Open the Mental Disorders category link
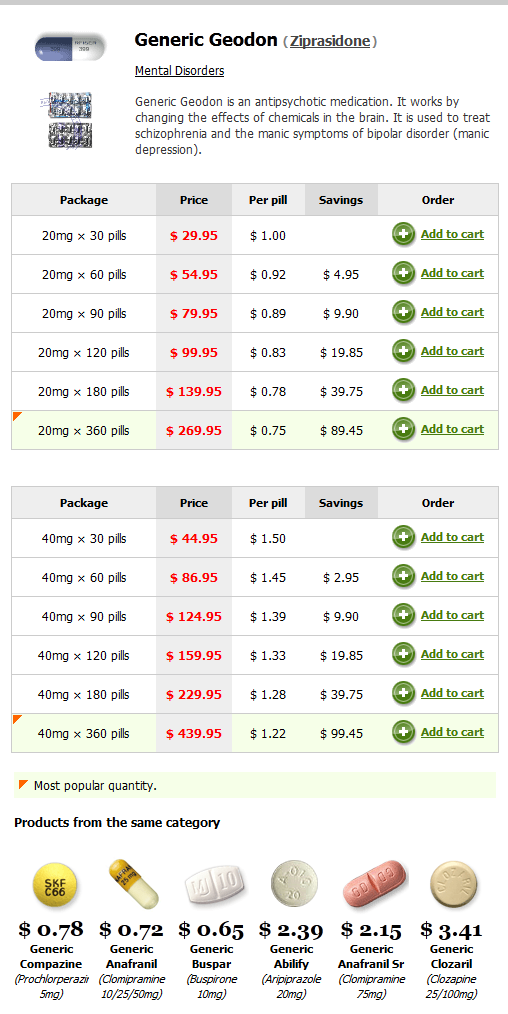 point(179,70)
